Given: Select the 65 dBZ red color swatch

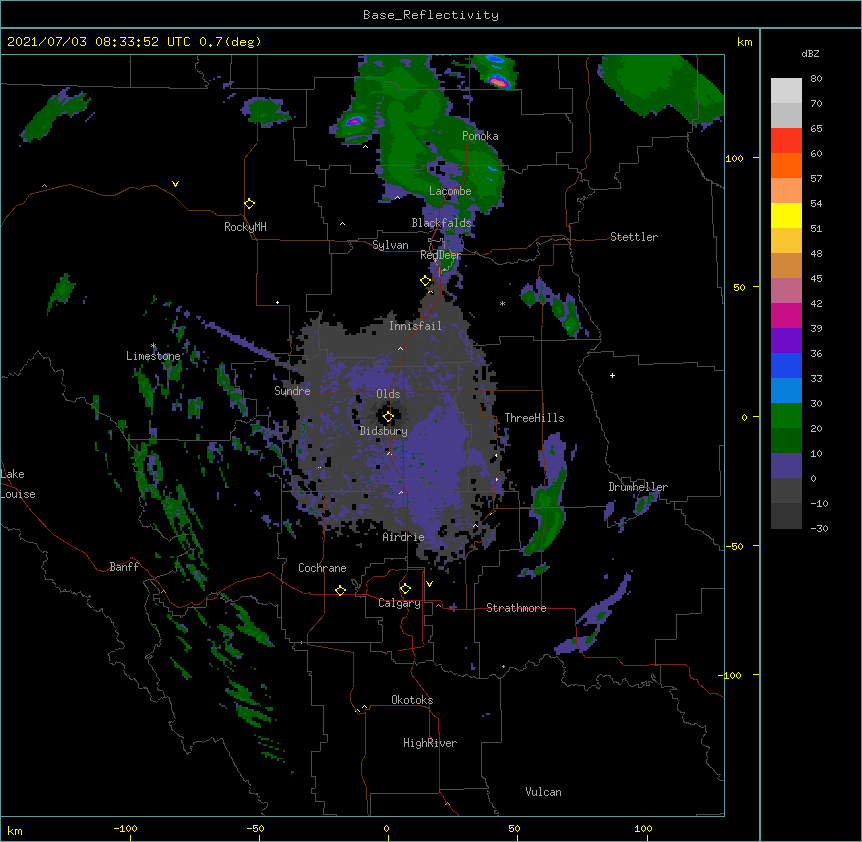Looking at the screenshot, I should point(786,141).
